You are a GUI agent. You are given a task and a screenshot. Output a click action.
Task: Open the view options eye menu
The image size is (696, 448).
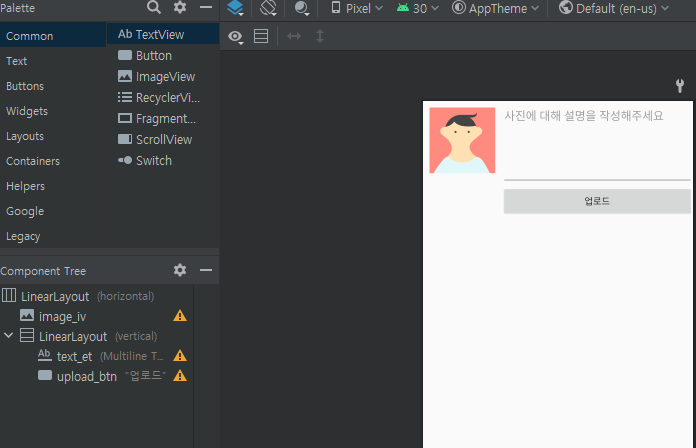(236, 36)
